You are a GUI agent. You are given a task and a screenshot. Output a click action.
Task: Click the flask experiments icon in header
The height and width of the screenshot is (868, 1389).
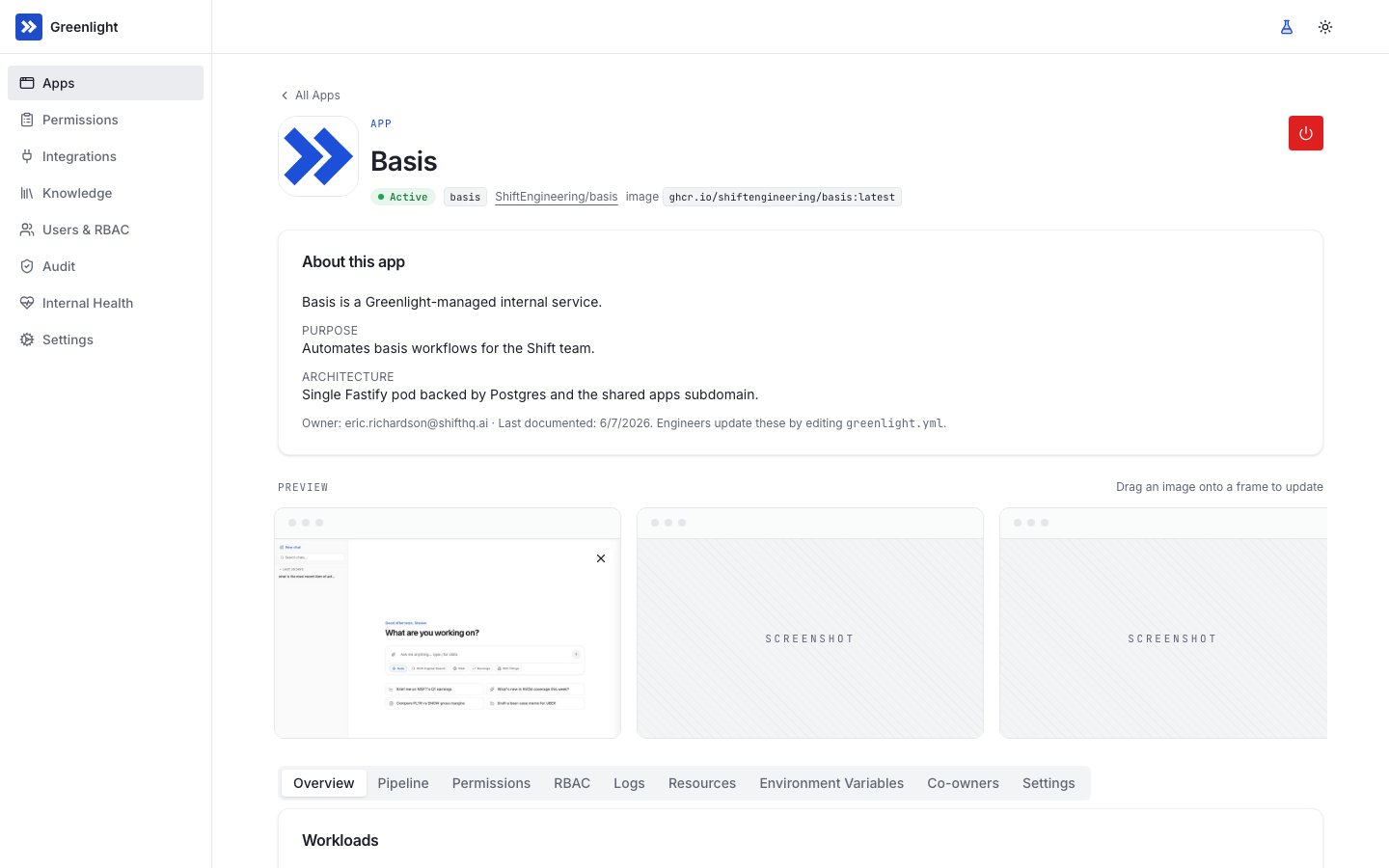pyautogui.click(x=1287, y=27)
